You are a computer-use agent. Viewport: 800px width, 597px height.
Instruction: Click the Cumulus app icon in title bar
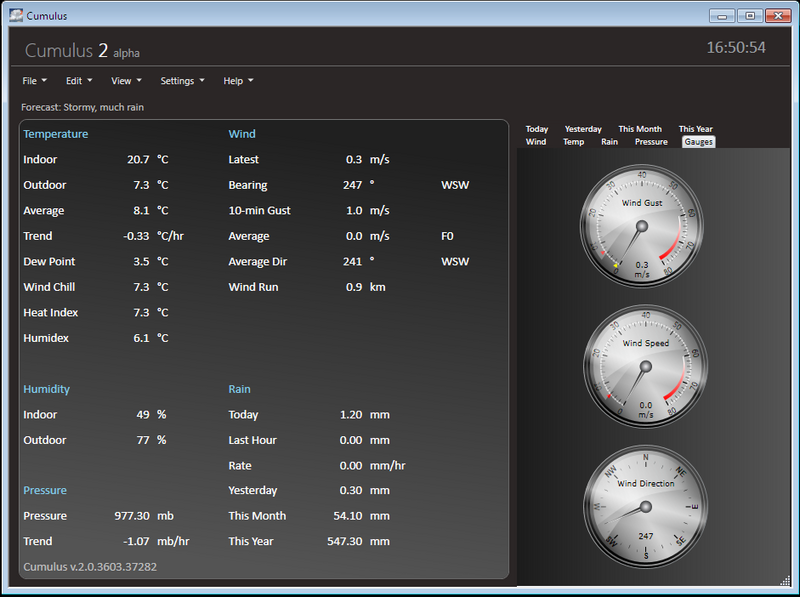15,16
